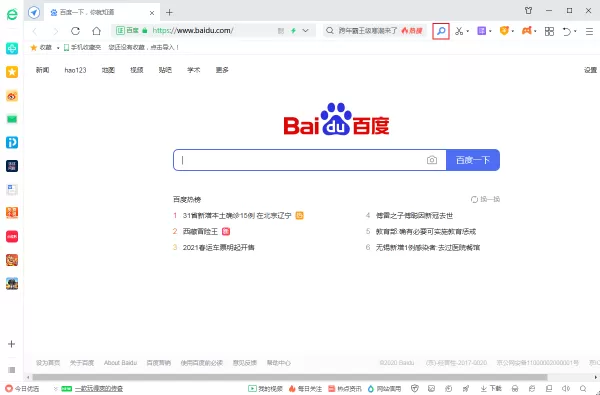Screen dimensions: 600x395
Task: Open the 视频 nav link
Action: click(137, 70)
